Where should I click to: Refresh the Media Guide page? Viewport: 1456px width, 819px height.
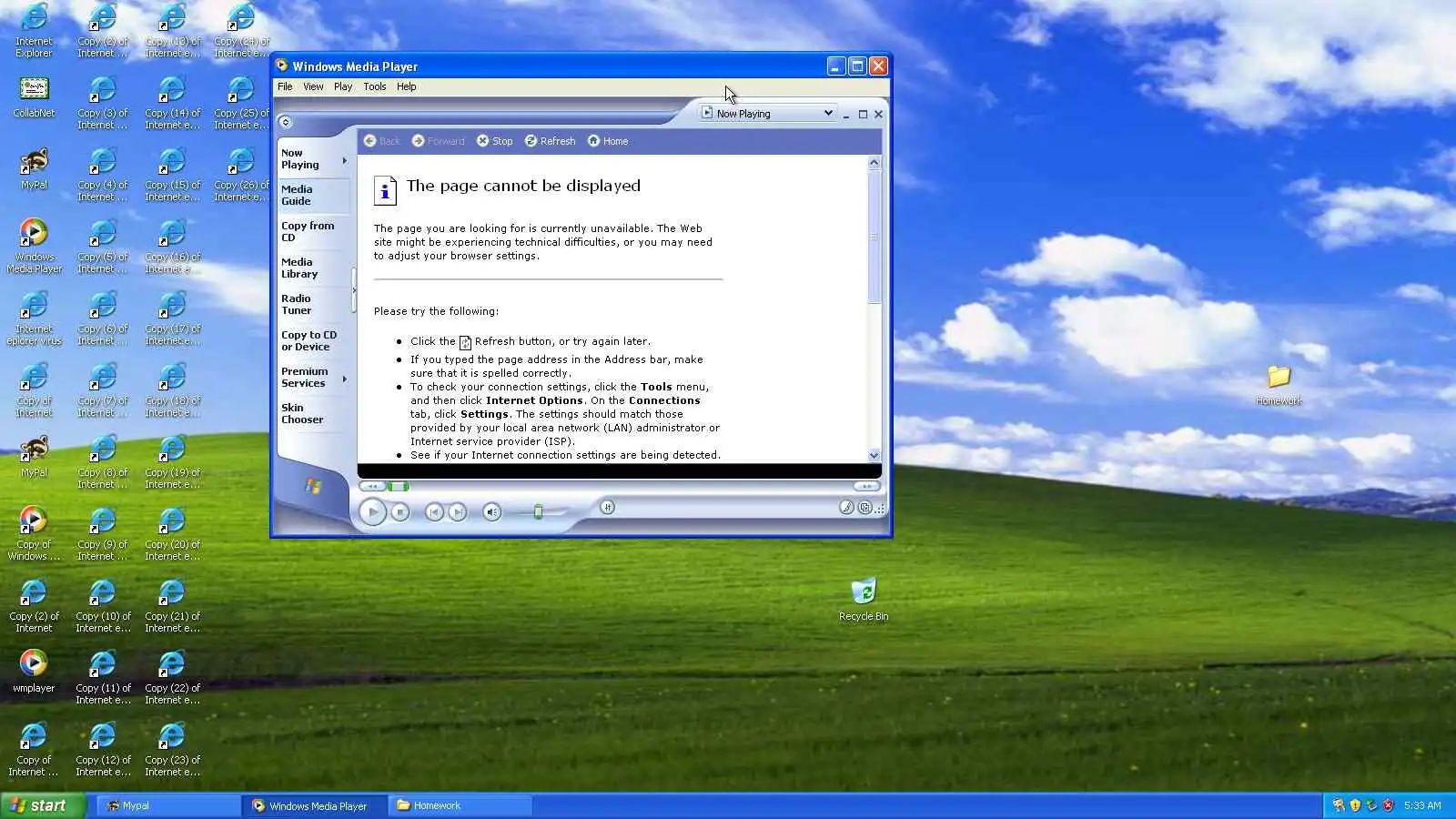tap(550, 141)
